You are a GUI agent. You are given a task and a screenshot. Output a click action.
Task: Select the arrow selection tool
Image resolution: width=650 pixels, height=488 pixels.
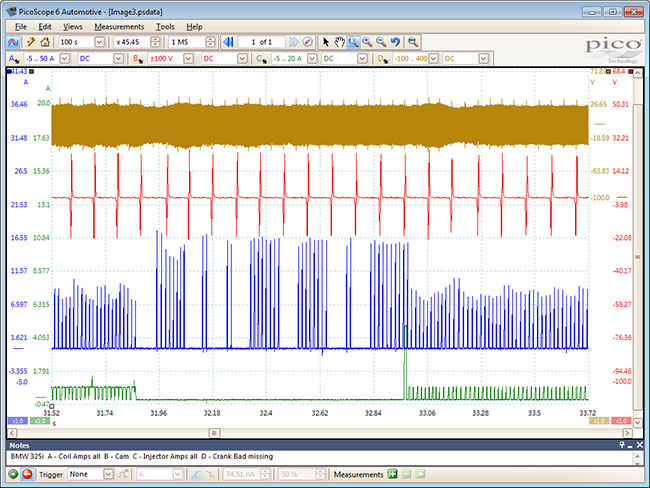tap(326, 42)
